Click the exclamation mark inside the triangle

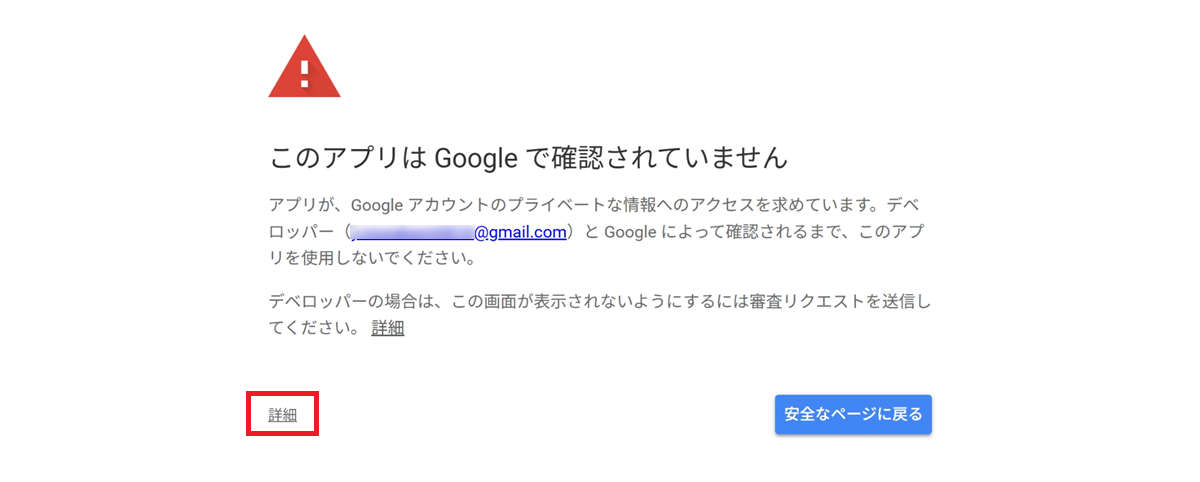click(305, 72)
